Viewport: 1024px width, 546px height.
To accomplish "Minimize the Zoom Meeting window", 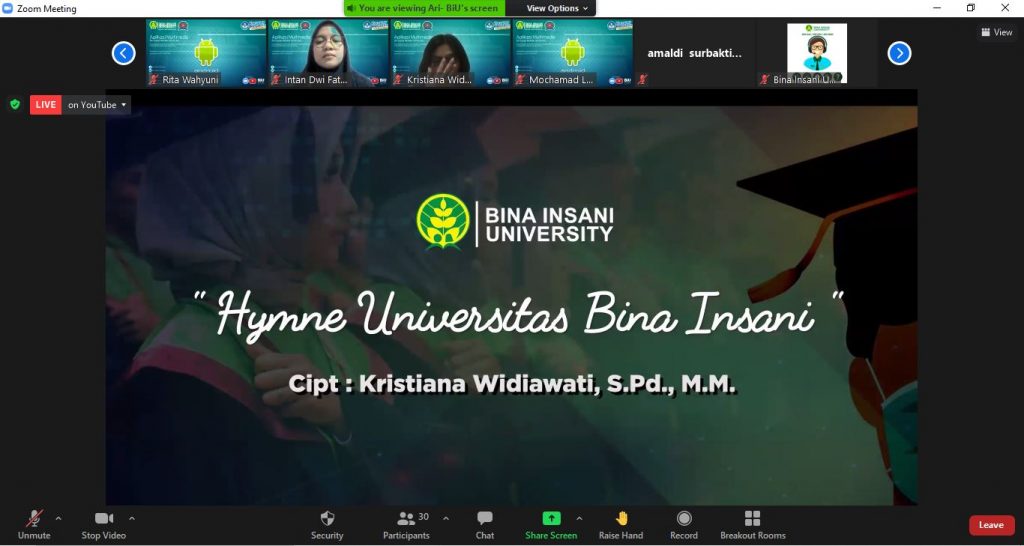I will click(937, 8).
